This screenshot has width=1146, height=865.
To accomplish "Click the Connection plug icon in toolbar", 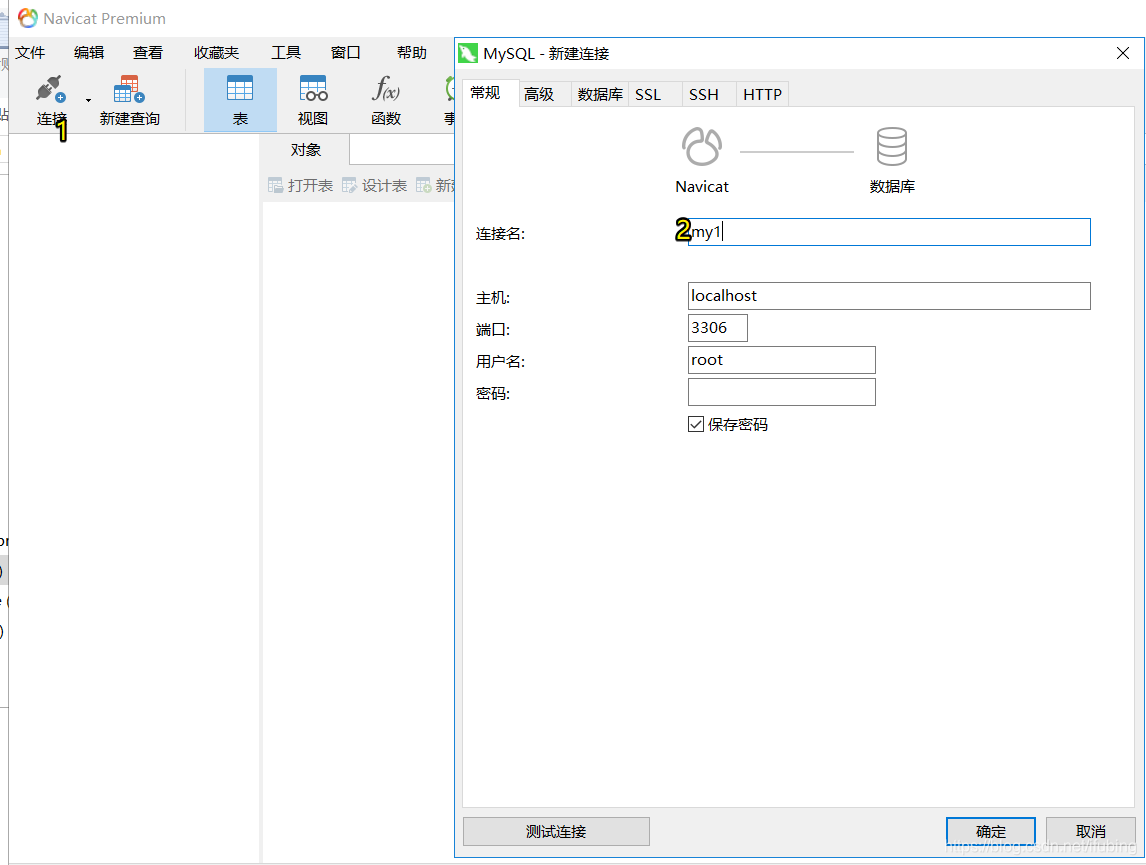I will tap(50, 89).
